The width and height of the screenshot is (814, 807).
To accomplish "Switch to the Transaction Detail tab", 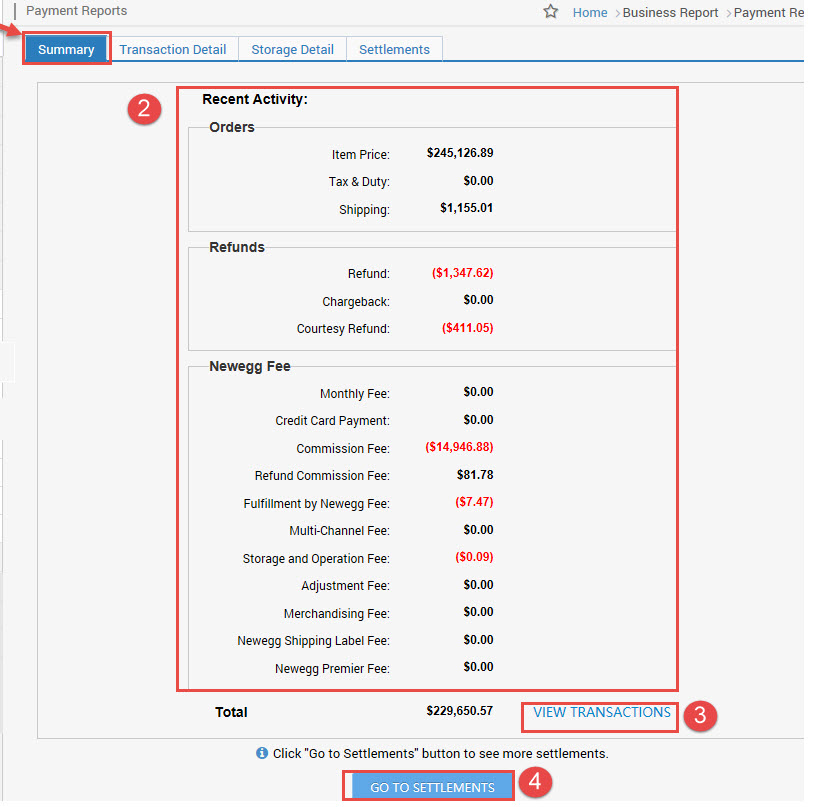I will coord(173,48).
